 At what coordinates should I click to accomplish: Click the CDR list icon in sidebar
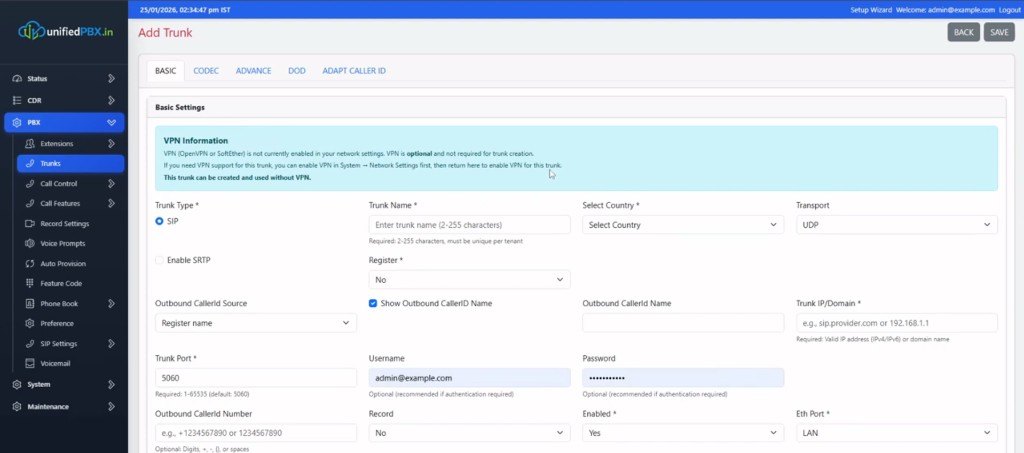(17, 101)
